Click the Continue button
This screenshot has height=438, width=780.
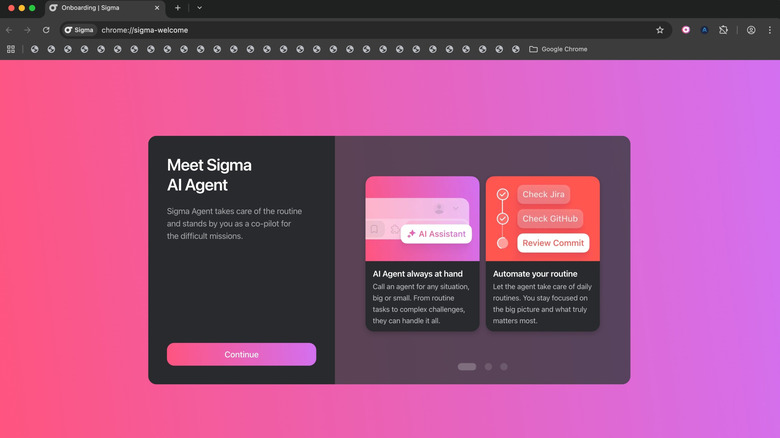241,354
